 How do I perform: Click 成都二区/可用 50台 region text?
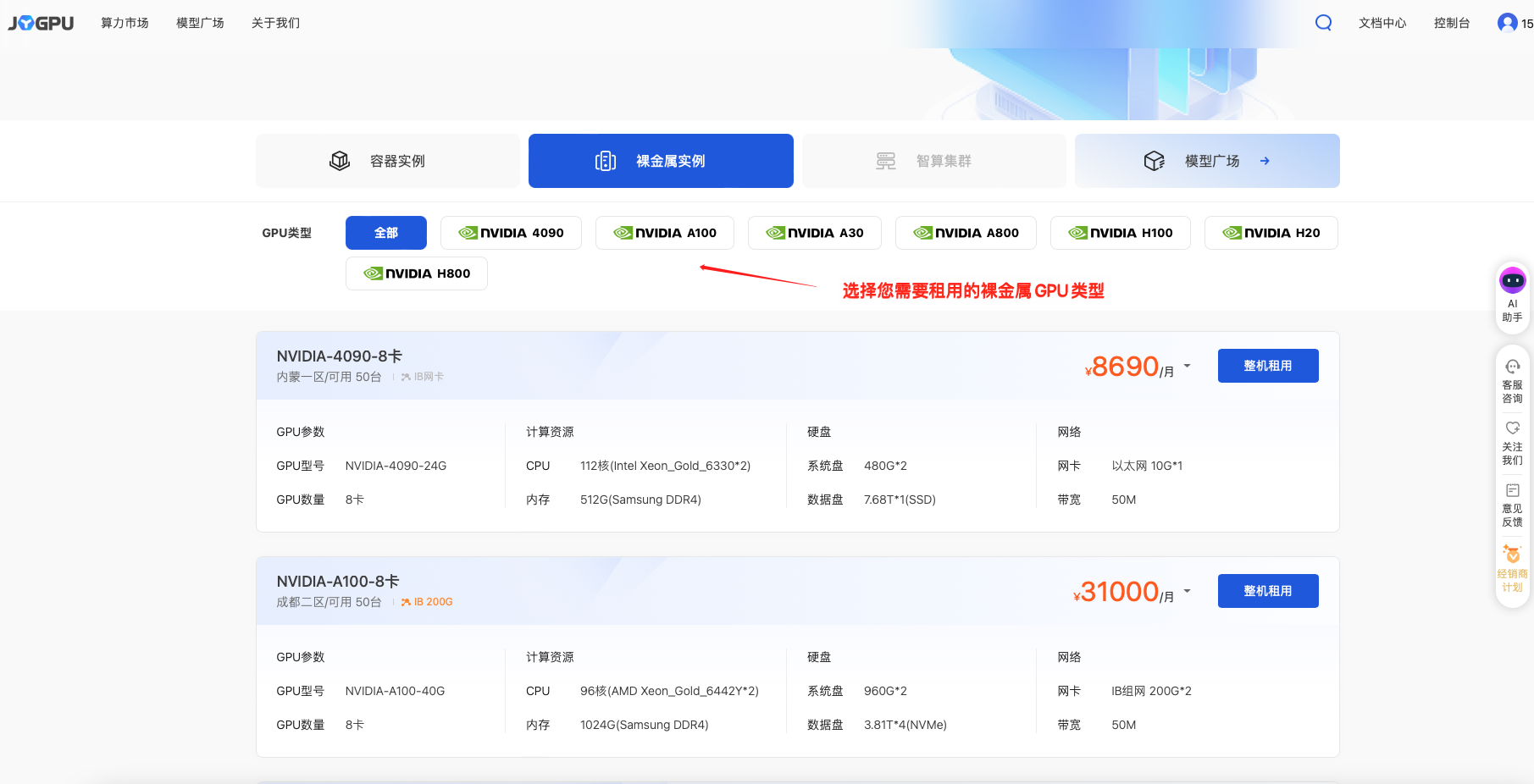[329, 602]
